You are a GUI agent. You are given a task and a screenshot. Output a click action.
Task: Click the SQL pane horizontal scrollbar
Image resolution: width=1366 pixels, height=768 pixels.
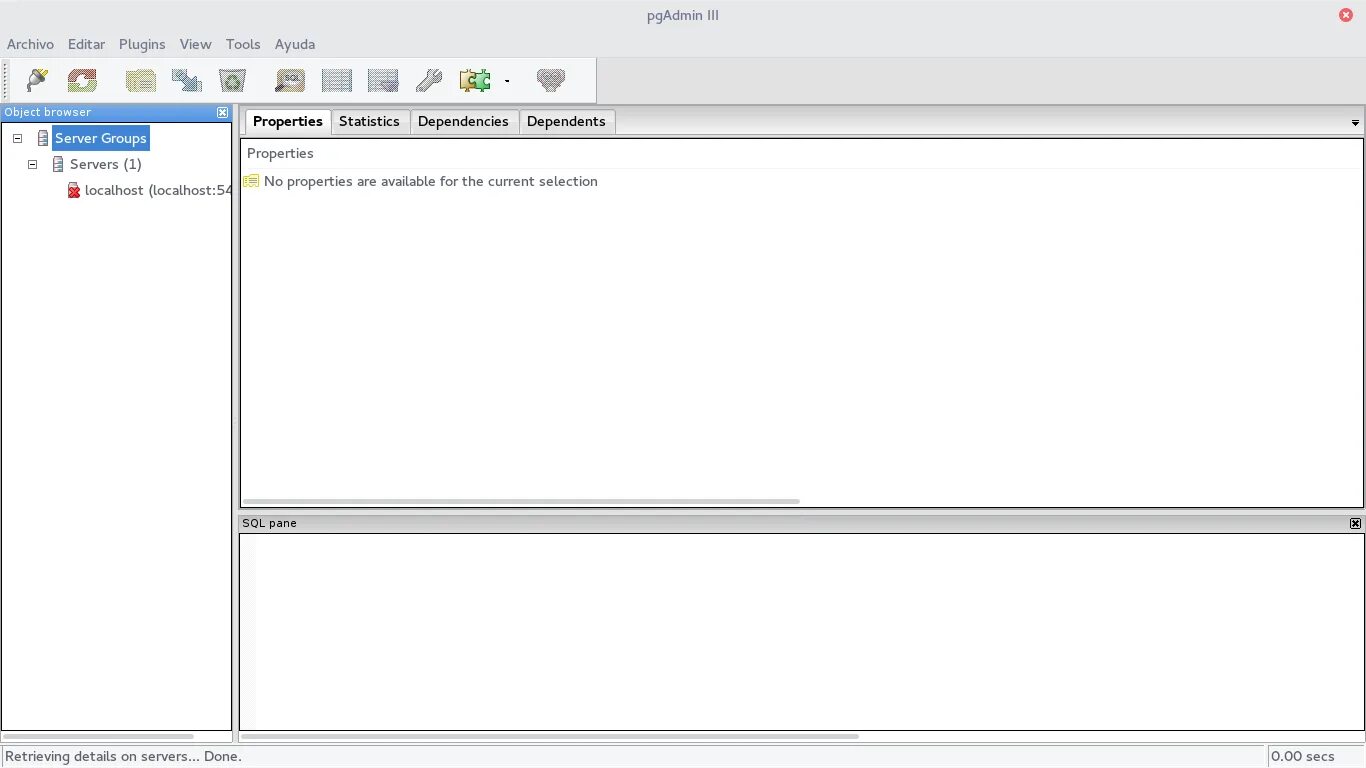tap(550, 737)
